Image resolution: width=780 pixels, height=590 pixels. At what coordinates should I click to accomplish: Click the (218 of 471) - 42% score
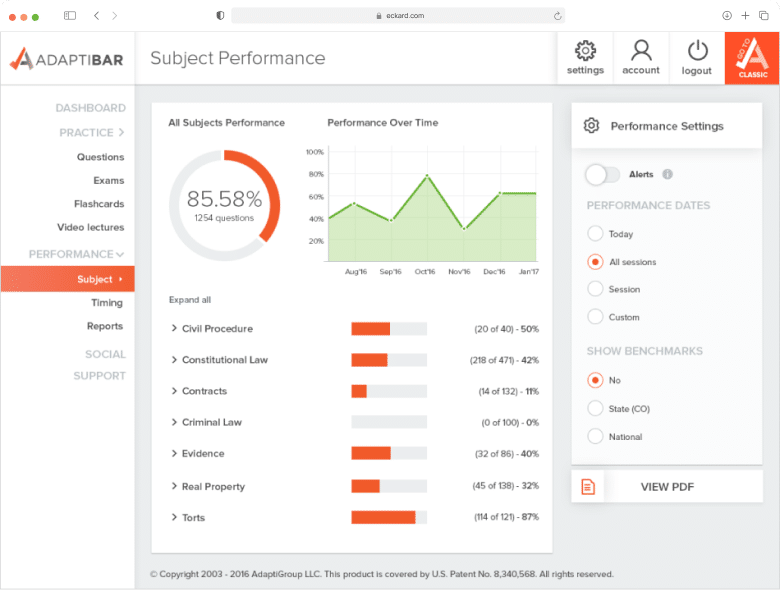(x=504, y=360)
